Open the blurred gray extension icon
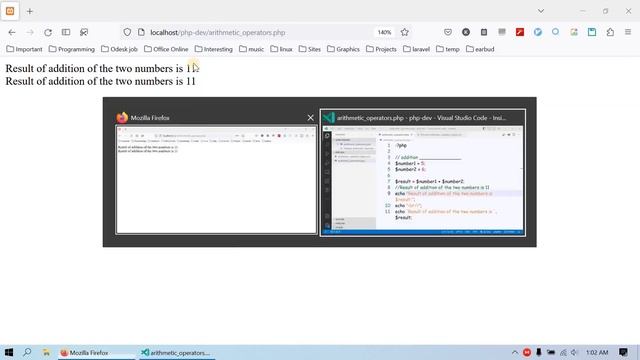The height and width of the screenshot is (360, 640). coord(502,32)
